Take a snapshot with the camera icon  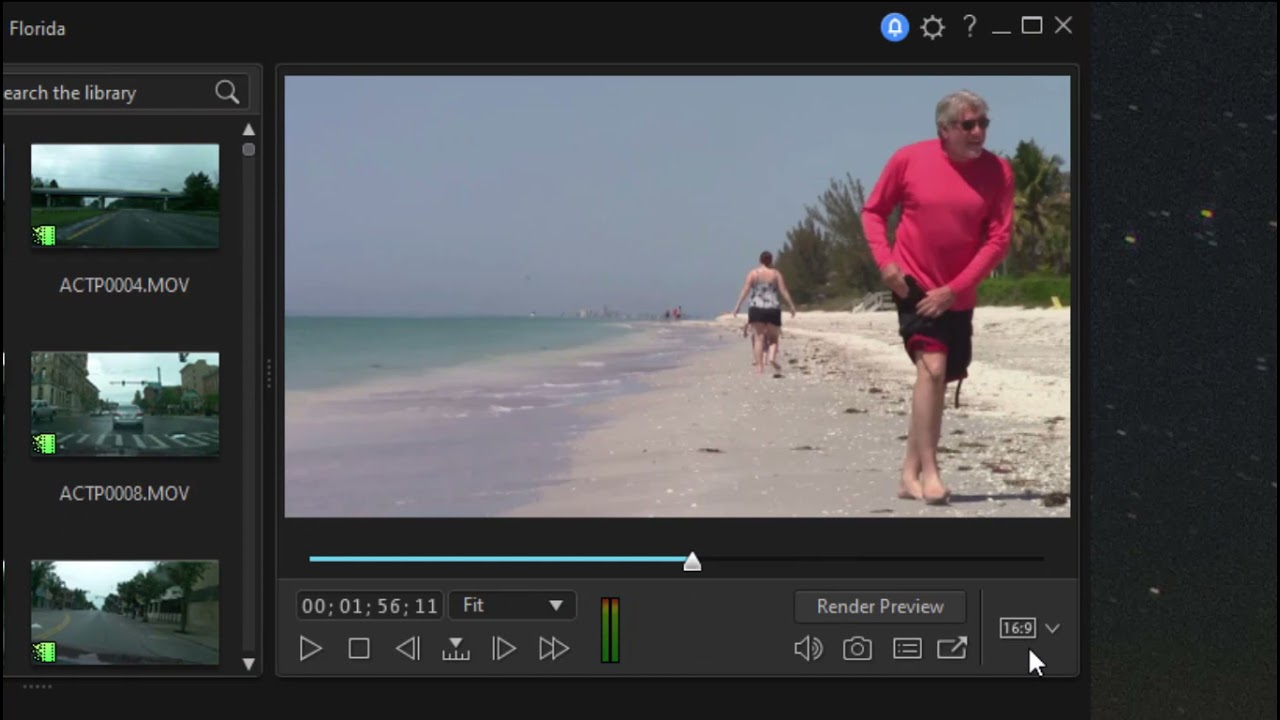857,648
